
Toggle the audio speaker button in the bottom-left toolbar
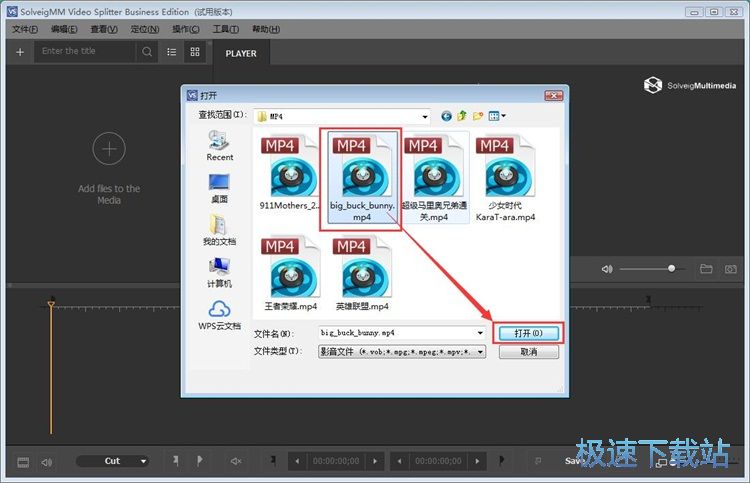[46, 461]
